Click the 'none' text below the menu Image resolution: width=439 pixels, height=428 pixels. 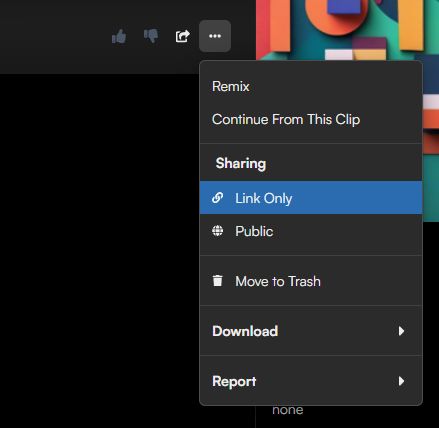(x=288, y=410)
